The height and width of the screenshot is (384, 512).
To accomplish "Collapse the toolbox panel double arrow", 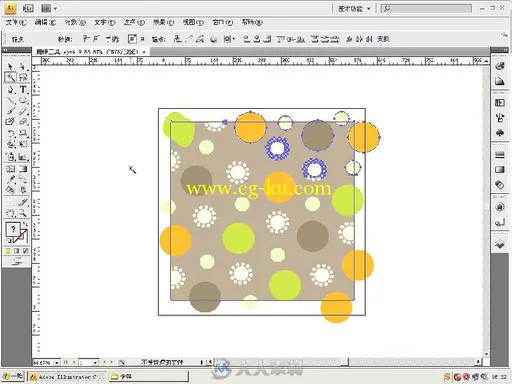I will 5,50.
